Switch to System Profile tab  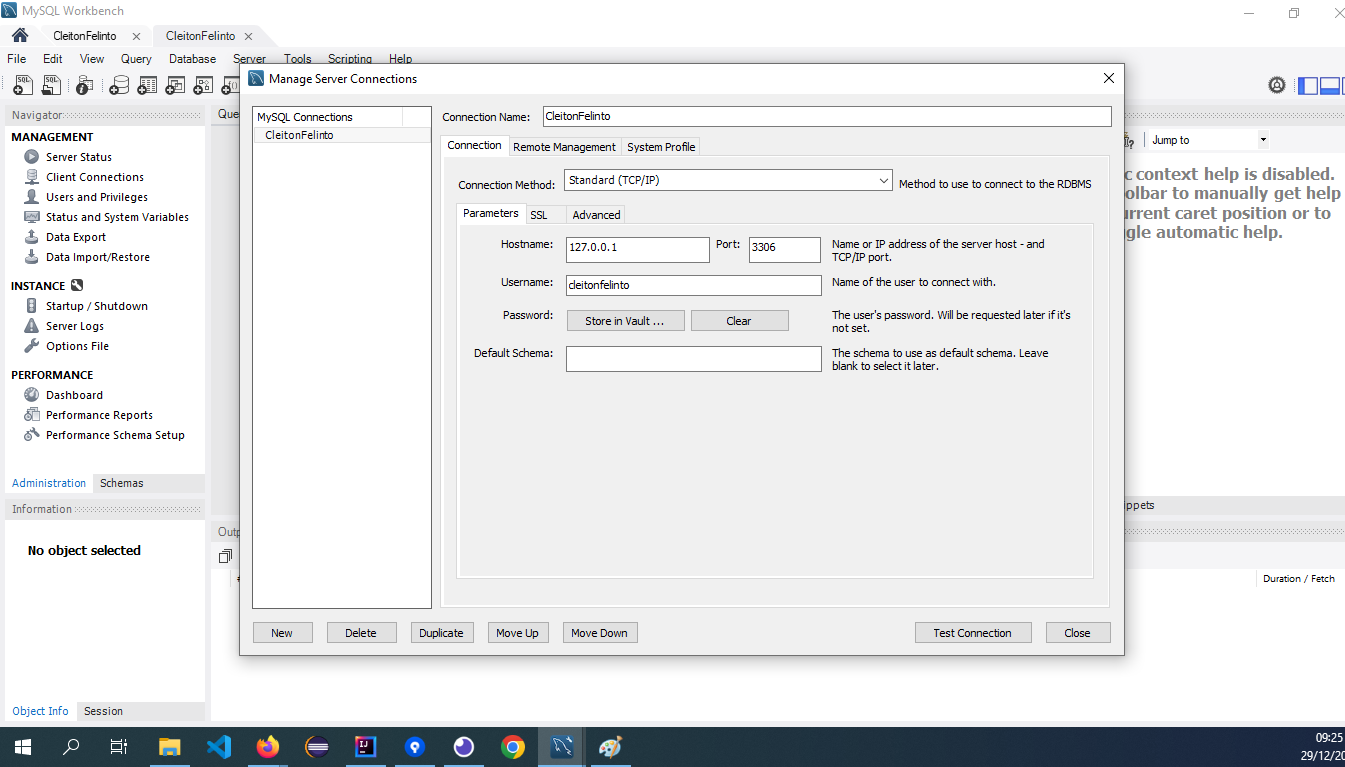tap(661, 147)
